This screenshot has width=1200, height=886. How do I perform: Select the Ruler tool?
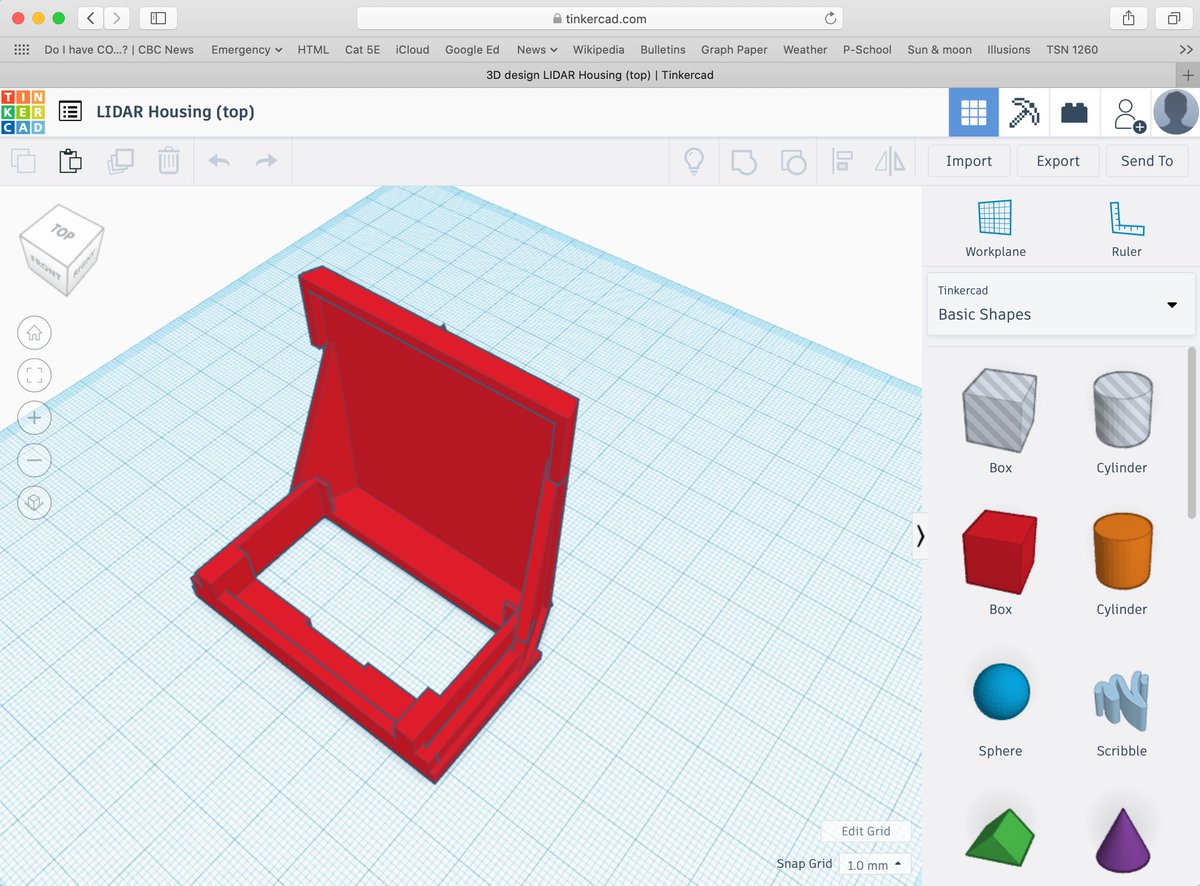pos(1126,228)
